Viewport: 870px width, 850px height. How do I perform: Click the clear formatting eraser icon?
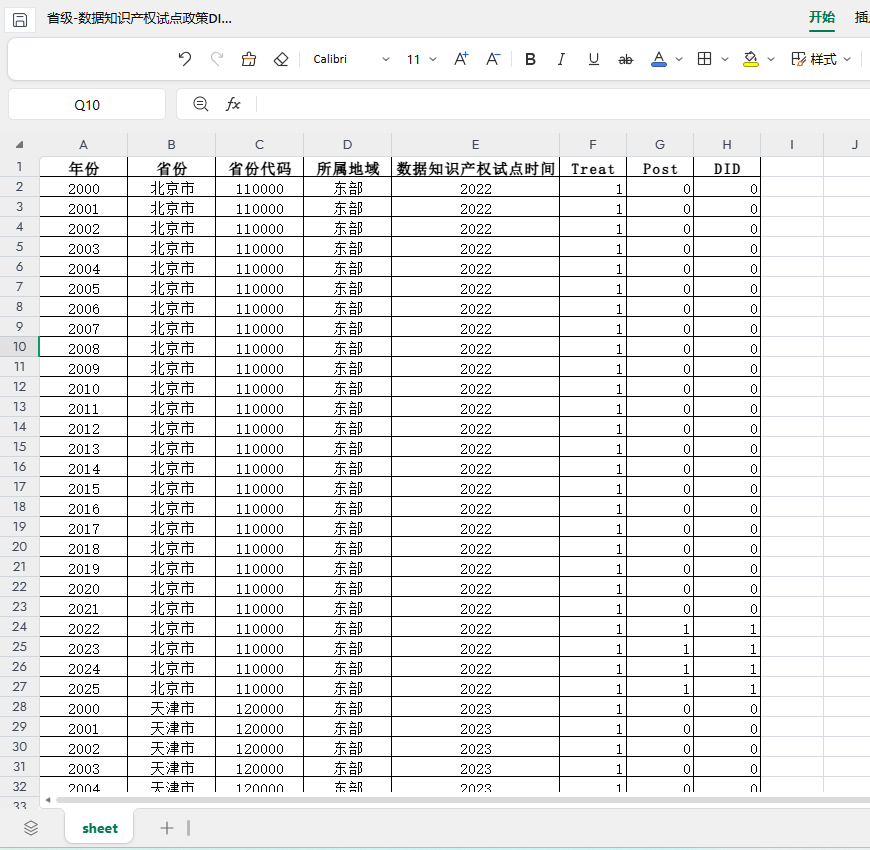(281, 59)
